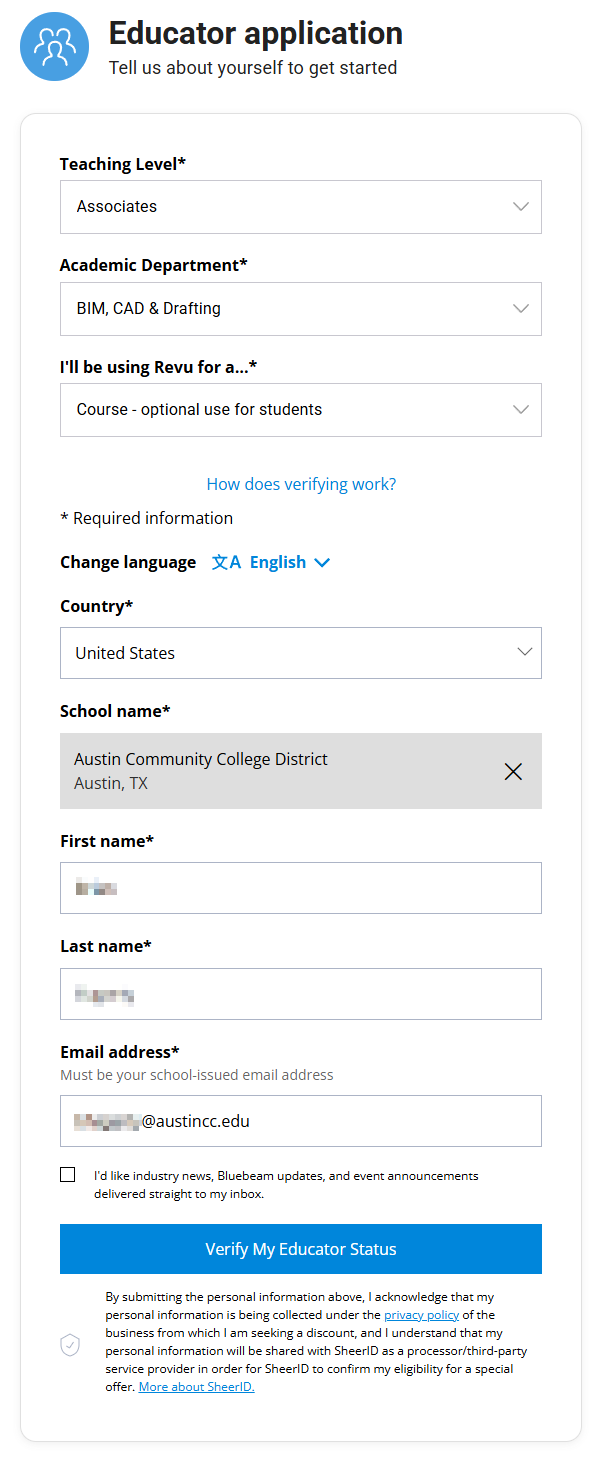Click the Bluebeam updates opt-in label text

286,1184
